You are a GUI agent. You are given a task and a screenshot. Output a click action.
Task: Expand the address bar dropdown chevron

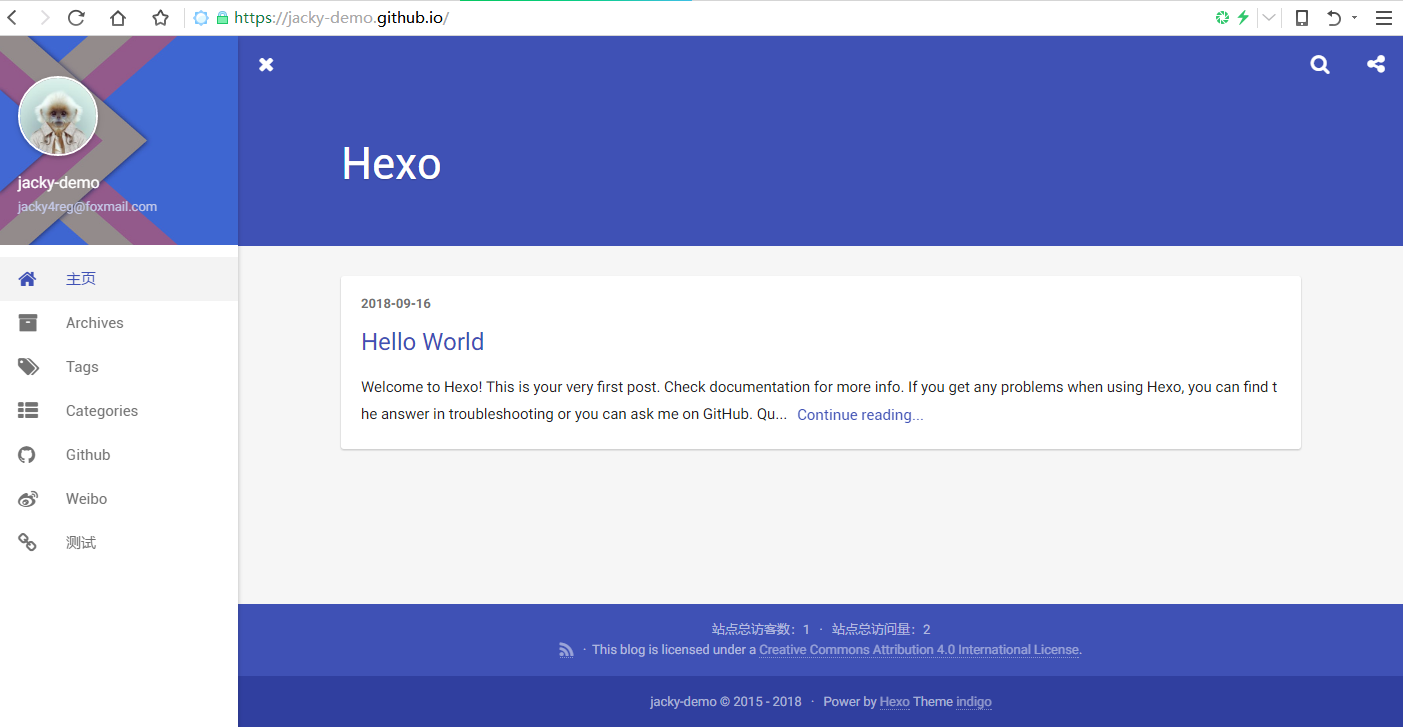click(1269, 18)
